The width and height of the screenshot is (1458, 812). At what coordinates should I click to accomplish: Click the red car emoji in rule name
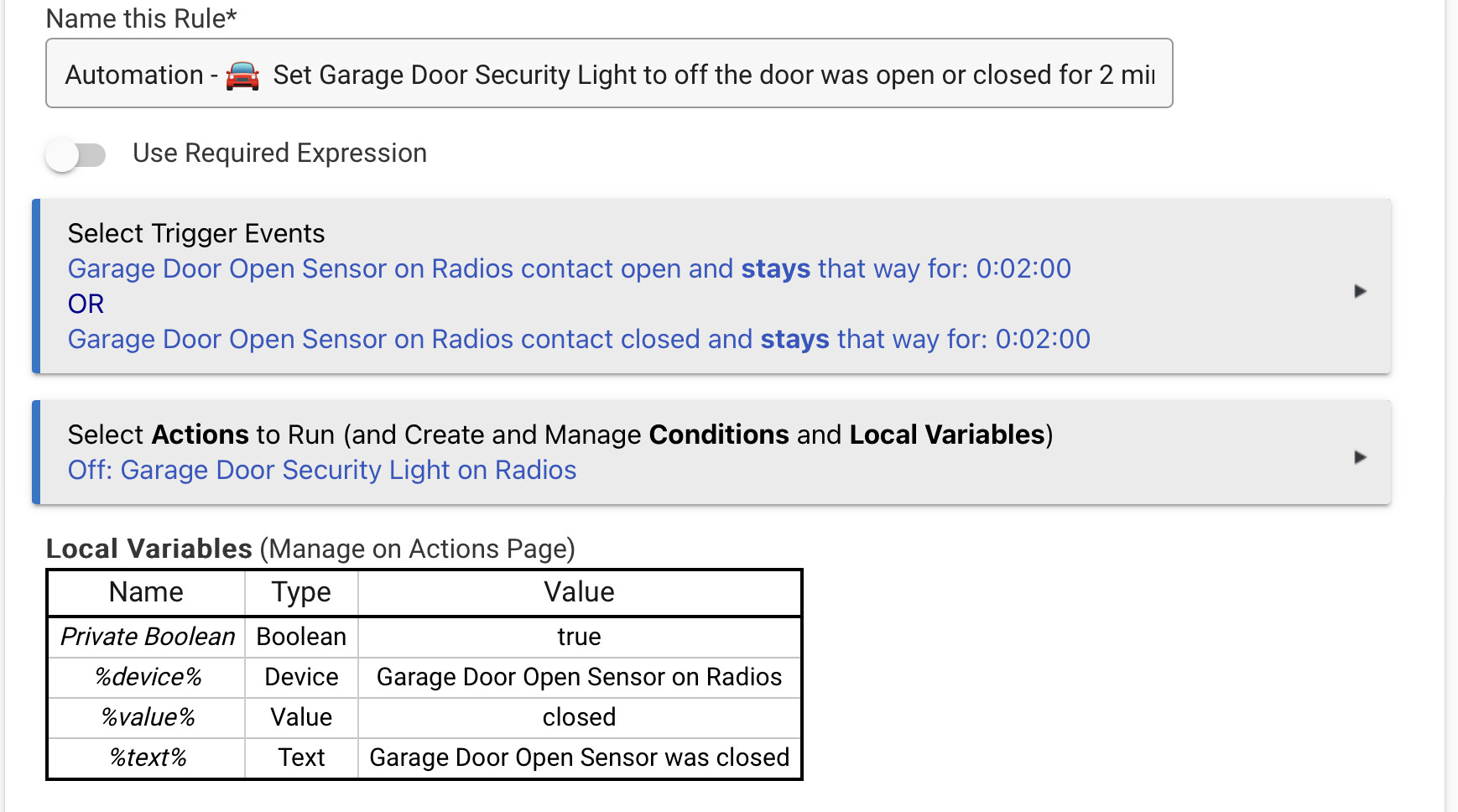point(242,75)
